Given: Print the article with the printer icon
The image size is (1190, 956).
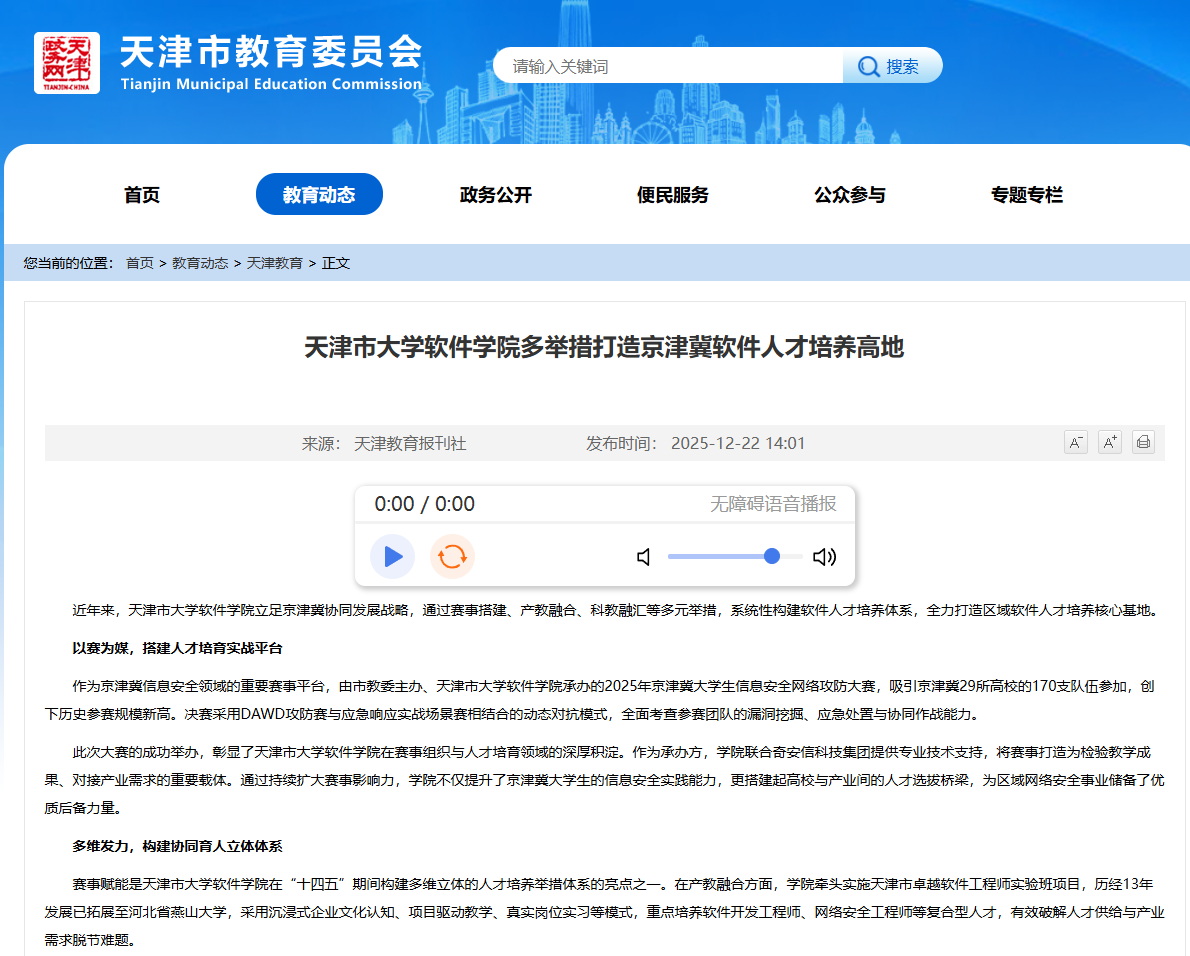Looking at the screenshot, I should click(1143, 442).
